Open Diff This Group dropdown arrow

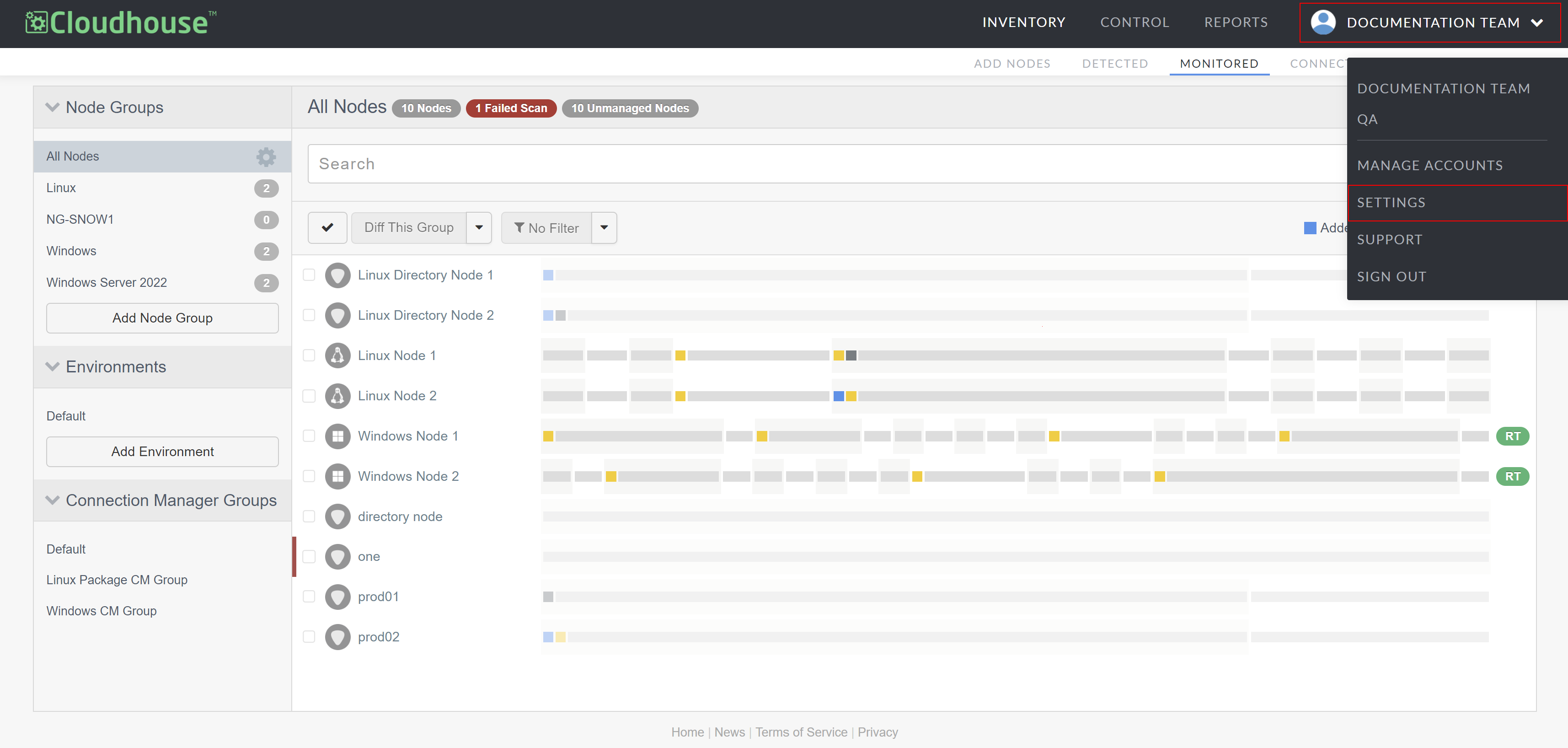tap(479, 228)
